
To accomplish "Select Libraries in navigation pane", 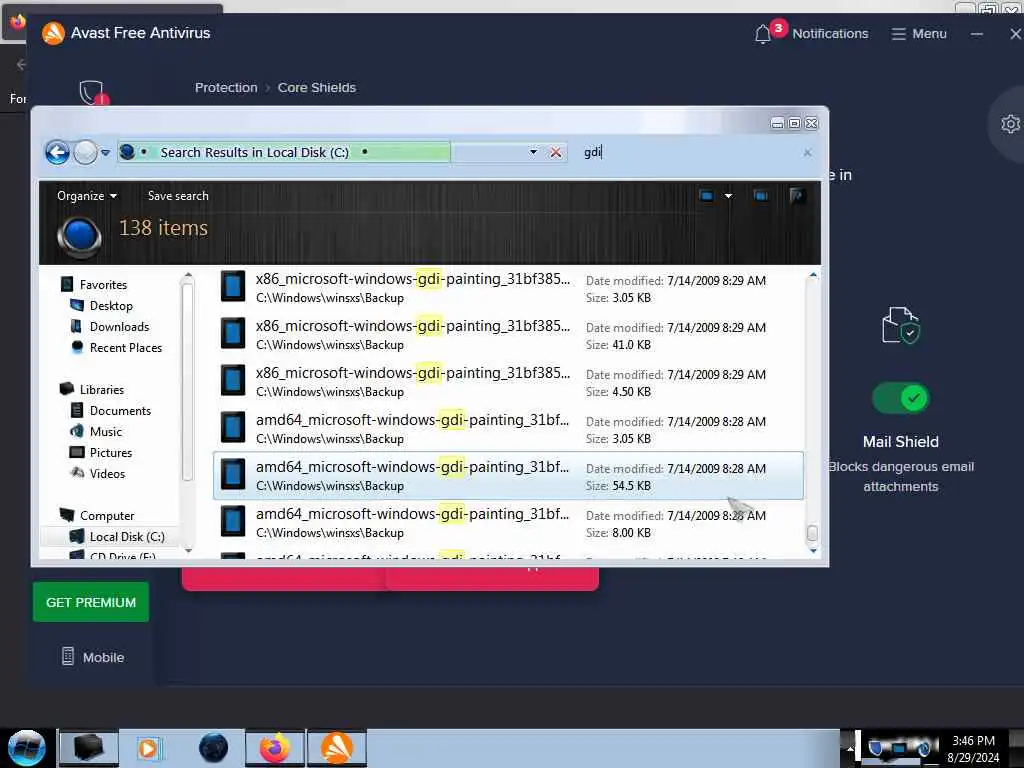I will coord(101,389).
